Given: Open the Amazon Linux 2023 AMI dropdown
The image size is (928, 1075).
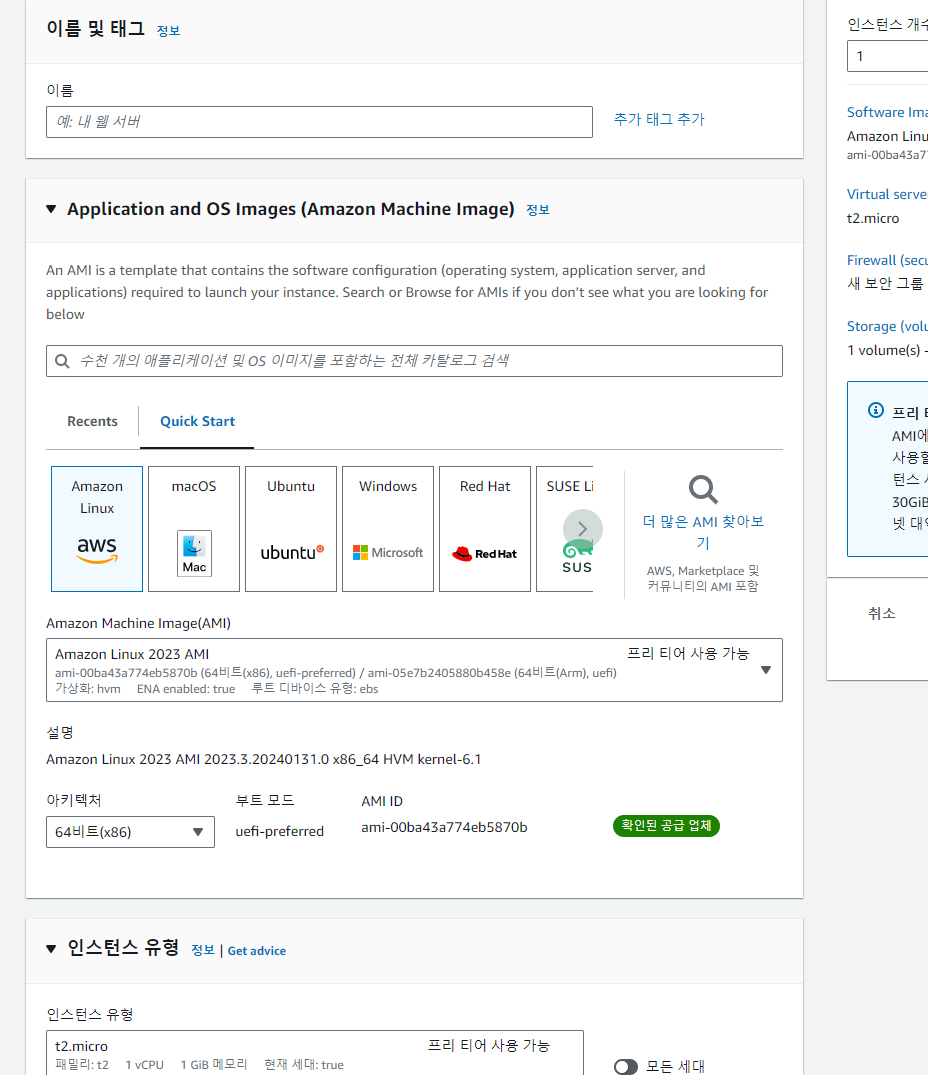Looking at the screenshot, I should [414, 670].
